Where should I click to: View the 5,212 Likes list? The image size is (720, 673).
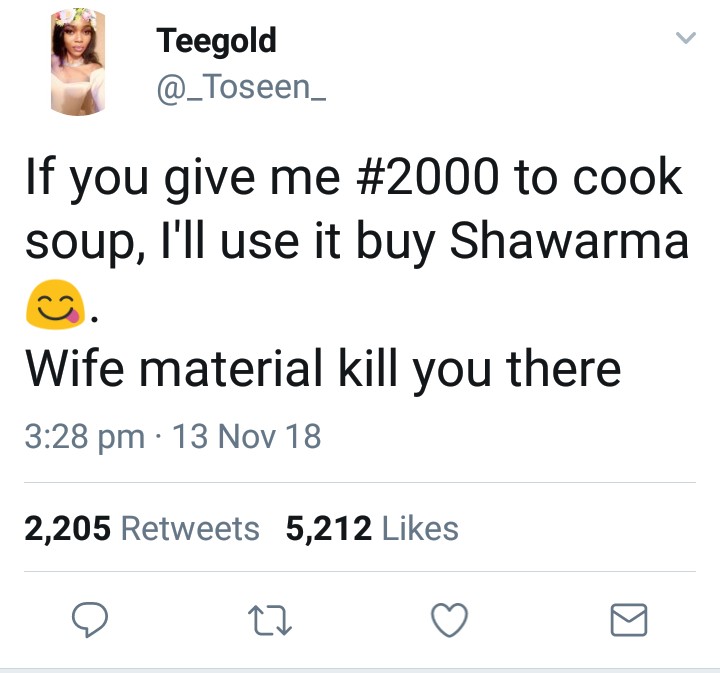[372, 528]
